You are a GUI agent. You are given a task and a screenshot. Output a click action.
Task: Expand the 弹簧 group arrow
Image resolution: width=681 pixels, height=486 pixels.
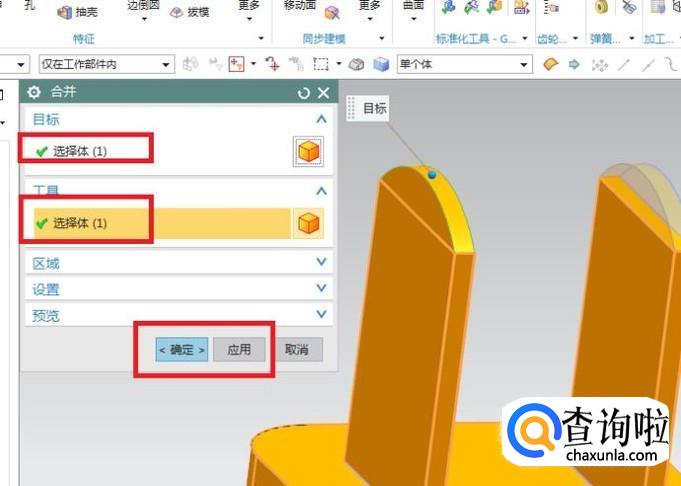click(x=632, y=39)
